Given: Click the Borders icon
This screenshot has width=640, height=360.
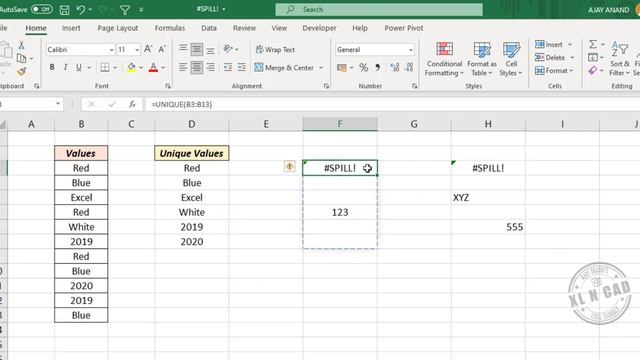Looking at the screenshot, I should point(105,67).
